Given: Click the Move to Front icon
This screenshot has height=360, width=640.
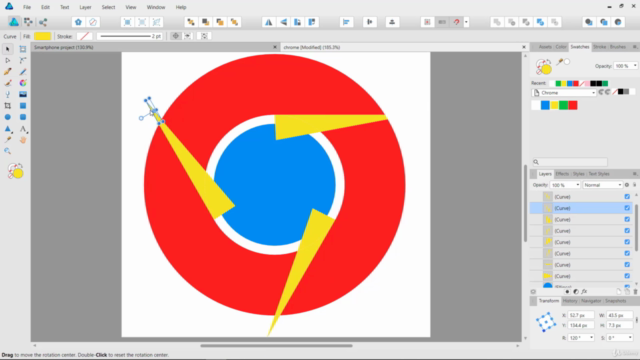Looking at the screenshot, I should click(235, 22).
